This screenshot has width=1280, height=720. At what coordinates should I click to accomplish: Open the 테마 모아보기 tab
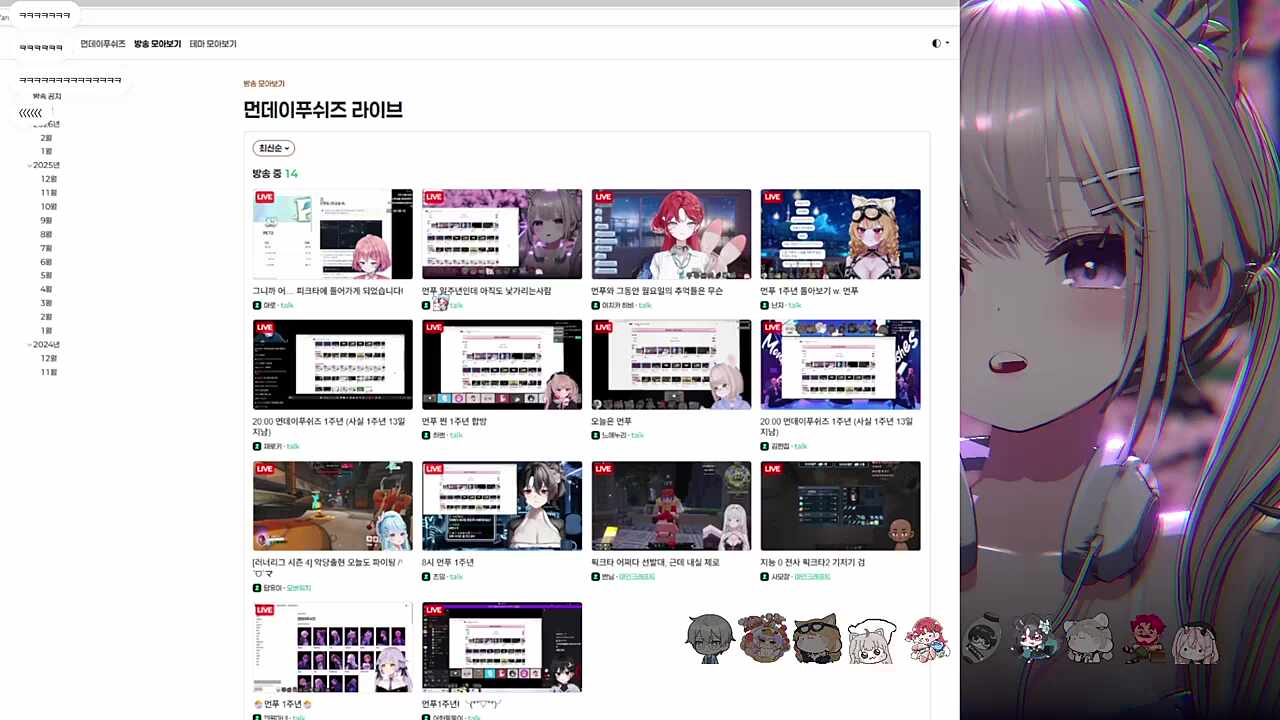pos(213,44)
